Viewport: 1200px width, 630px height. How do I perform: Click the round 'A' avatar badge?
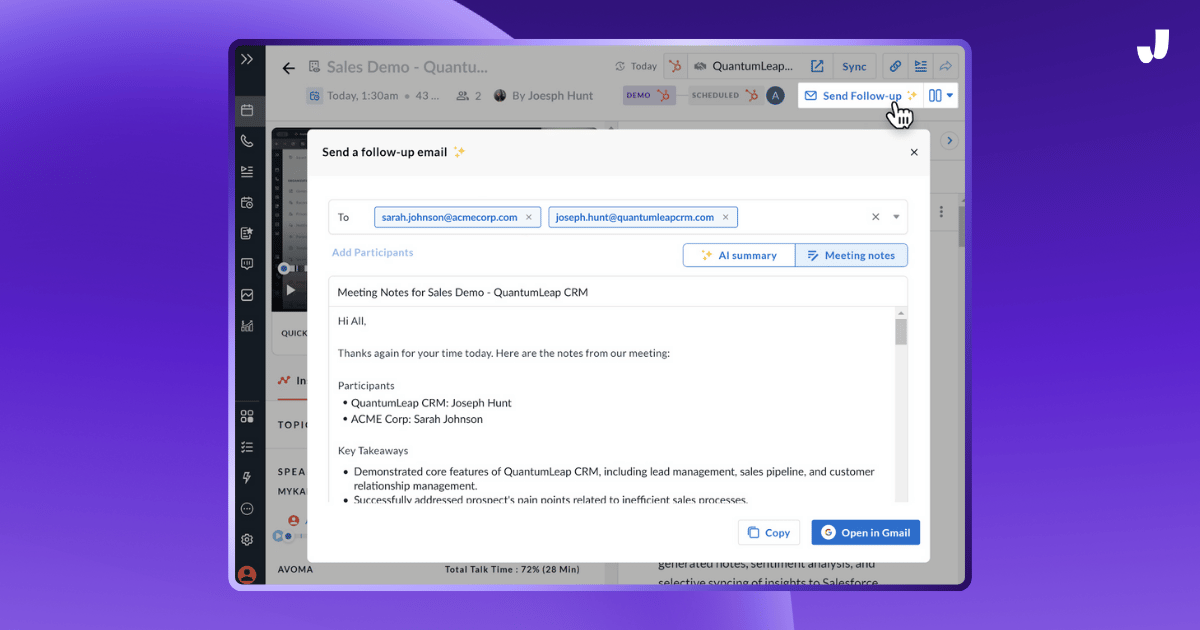click(775, 95)
